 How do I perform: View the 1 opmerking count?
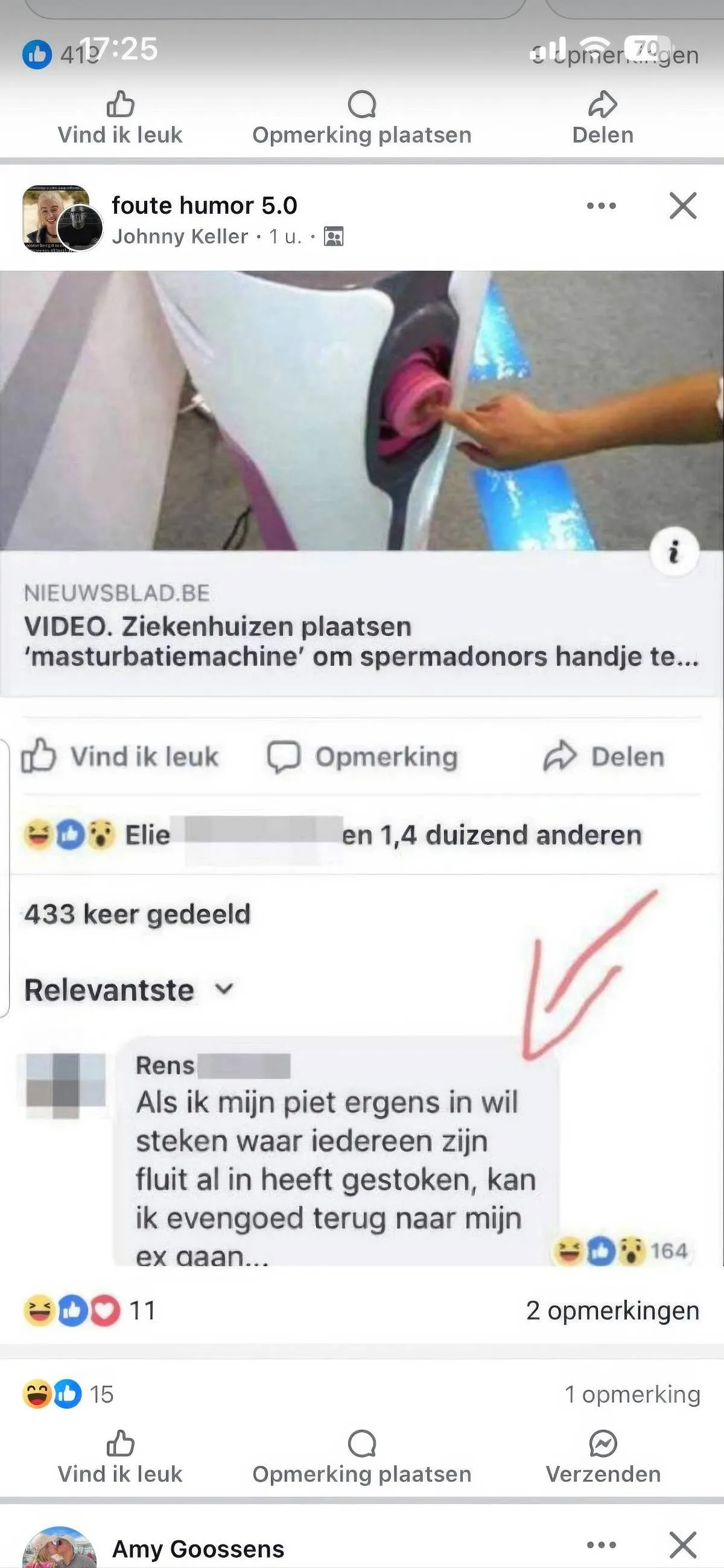tap(633, 1394)
